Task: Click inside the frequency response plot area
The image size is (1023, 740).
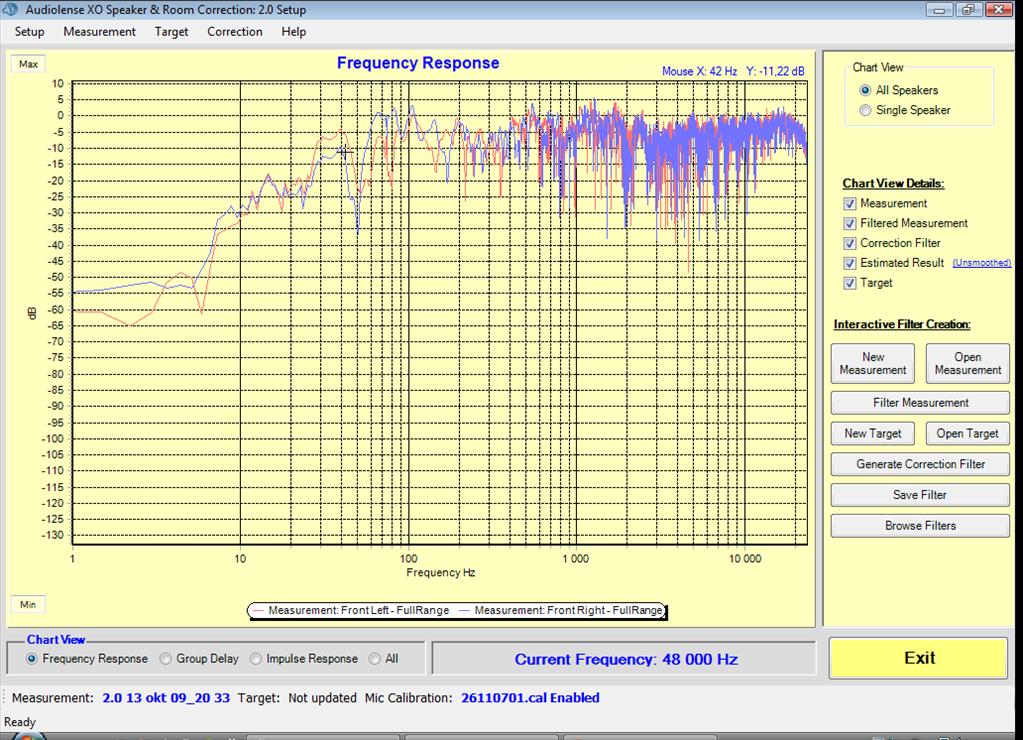Action: tap(439, 313)
